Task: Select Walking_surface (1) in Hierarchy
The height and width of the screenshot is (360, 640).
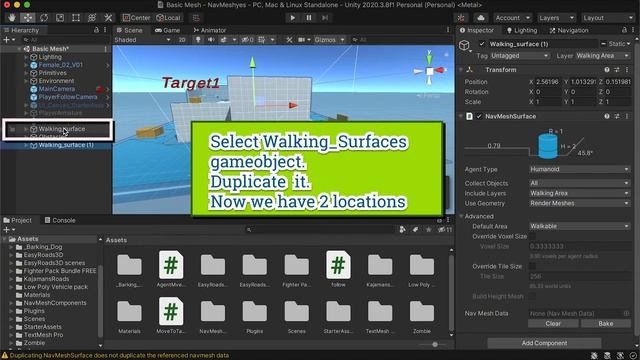Action: [66, 145]
